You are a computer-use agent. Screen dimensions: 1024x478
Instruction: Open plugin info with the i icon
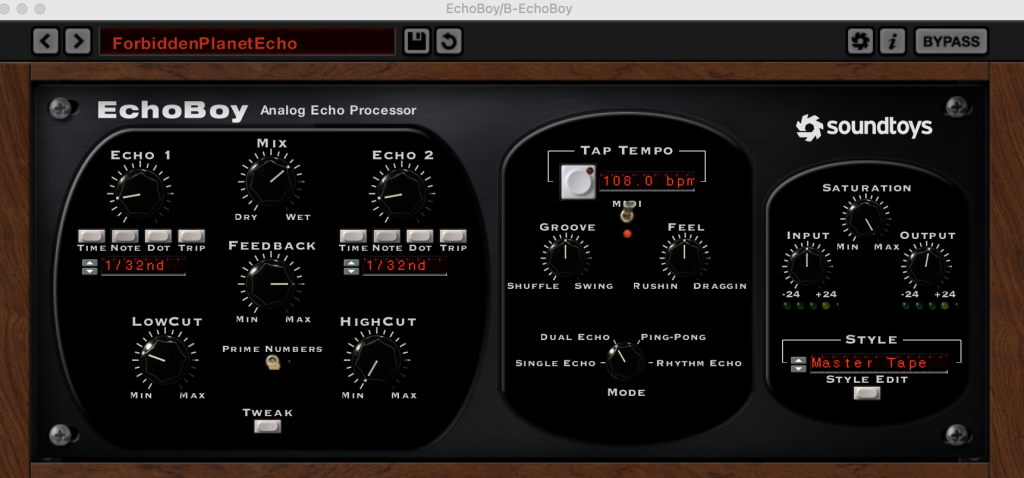click(891, 41)
